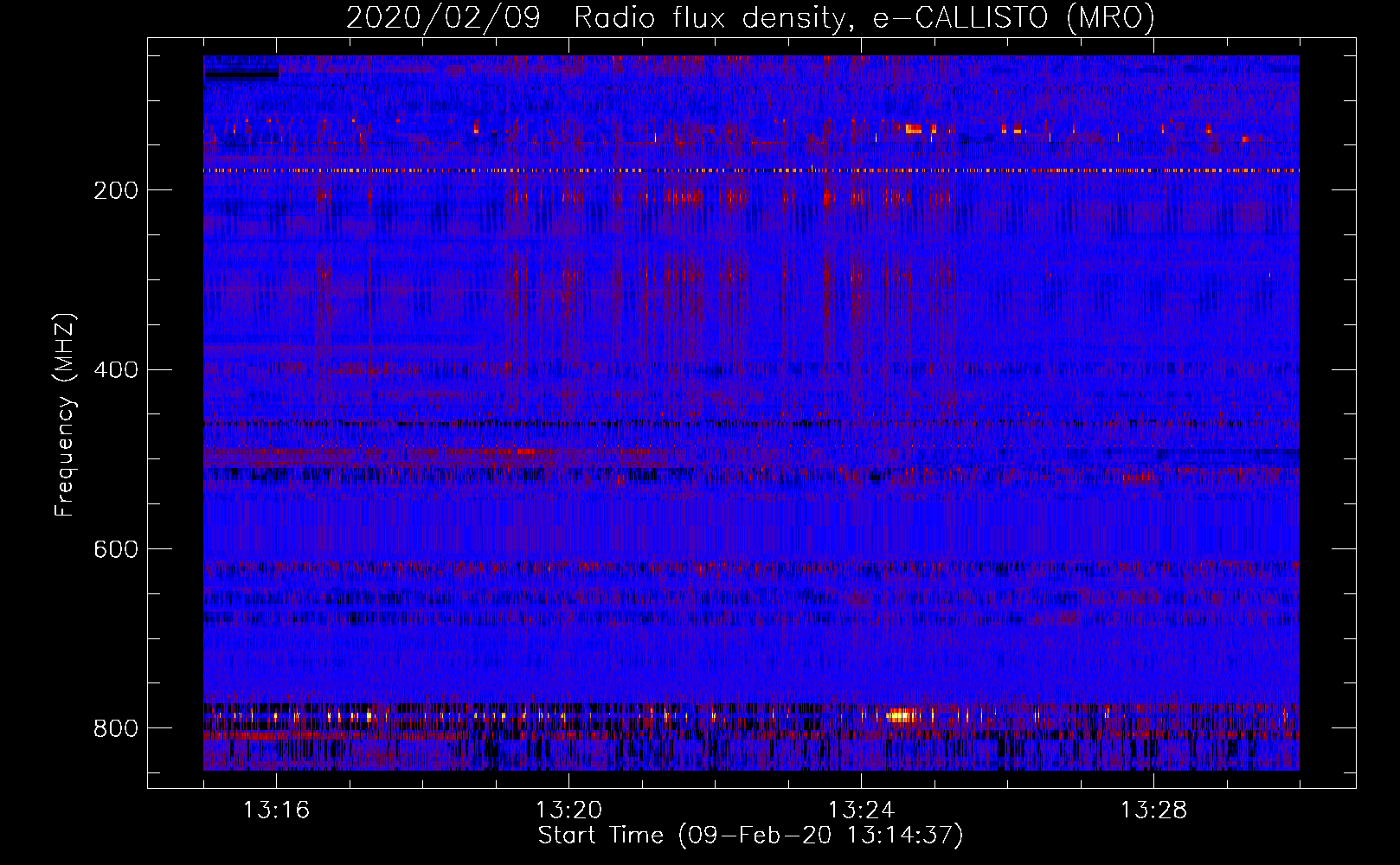Click the bright yellow burst near 800 MHz

[902, 715]
